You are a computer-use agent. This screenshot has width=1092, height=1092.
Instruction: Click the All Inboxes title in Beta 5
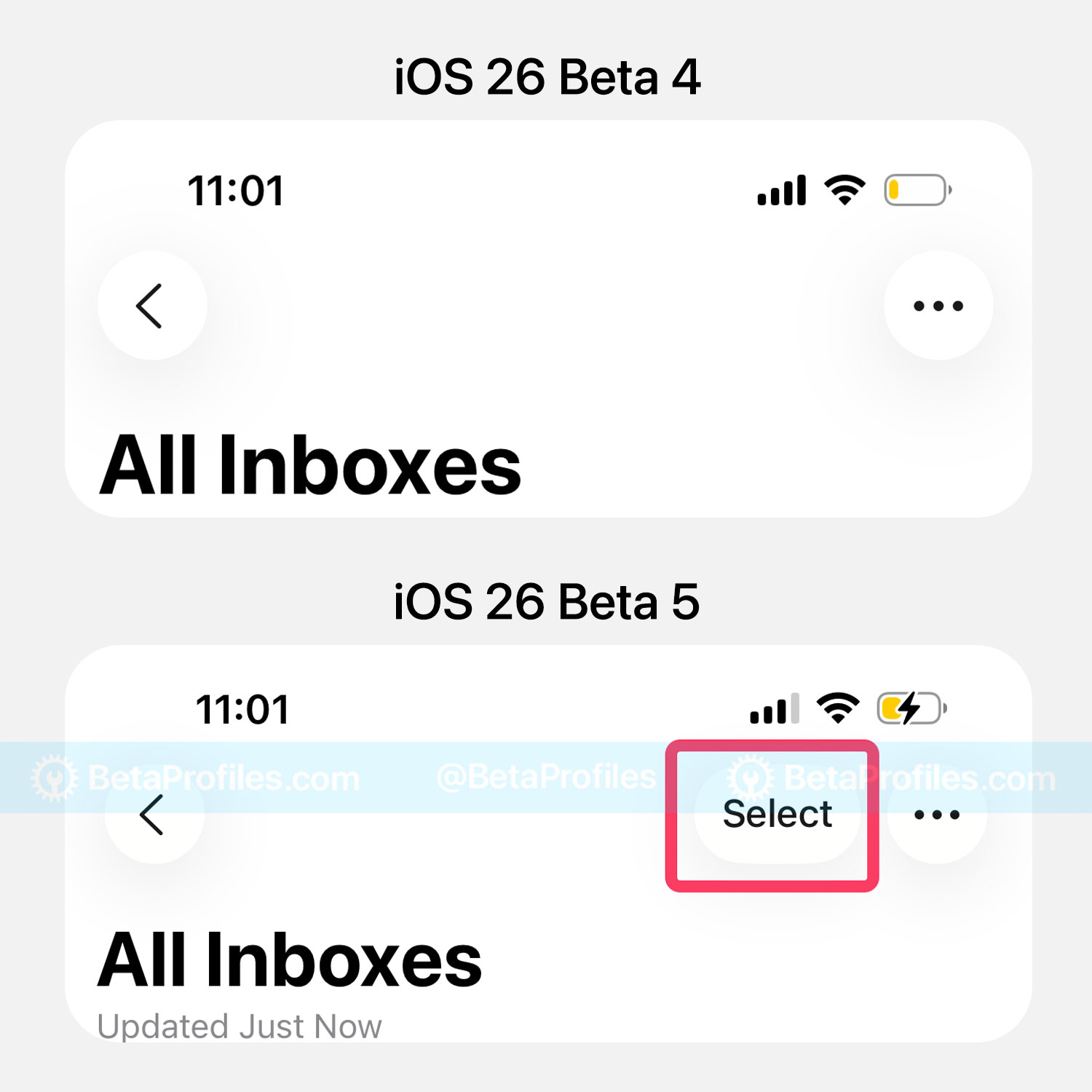click(x=290, y=961)
